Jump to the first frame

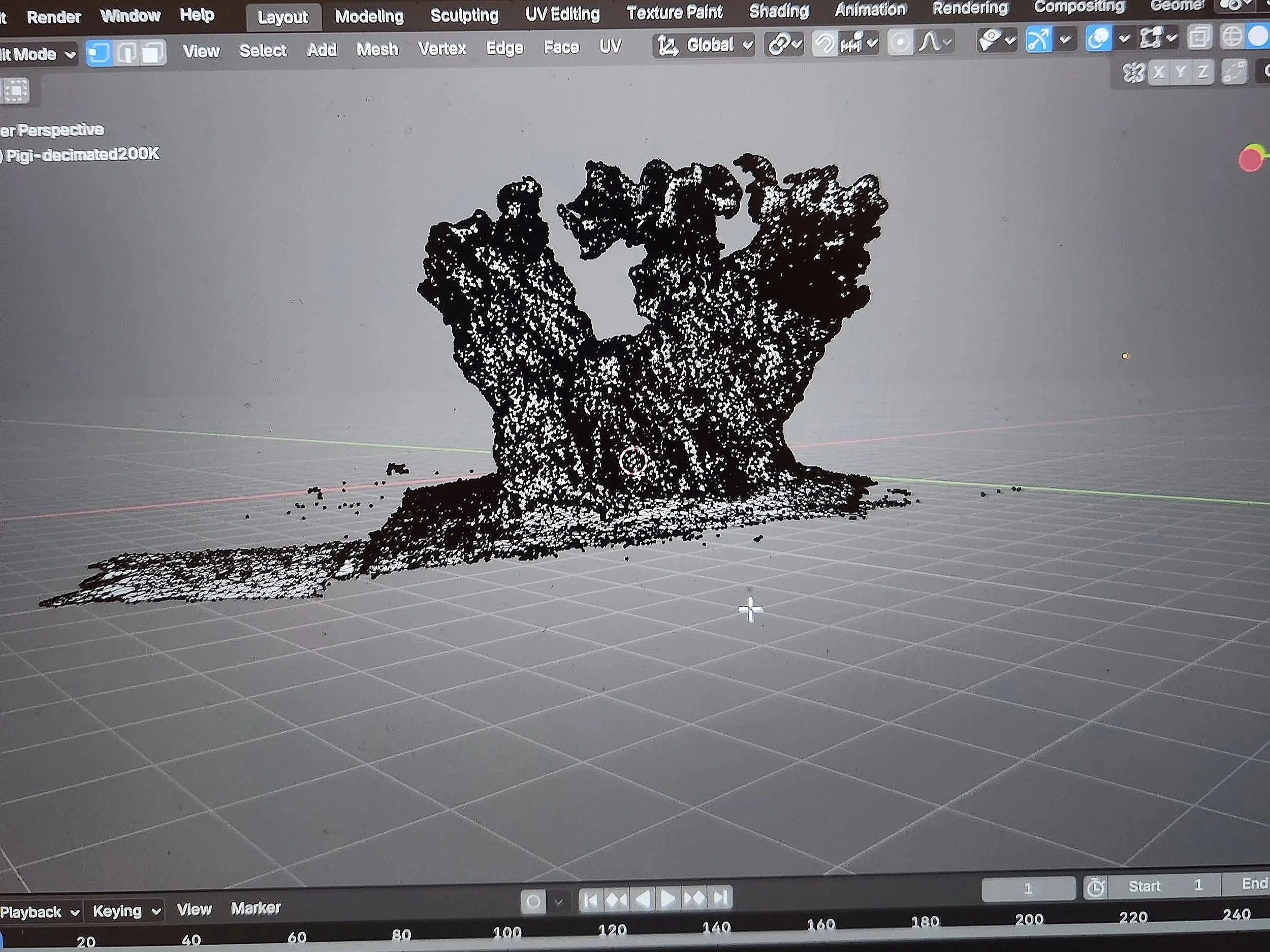591,899
